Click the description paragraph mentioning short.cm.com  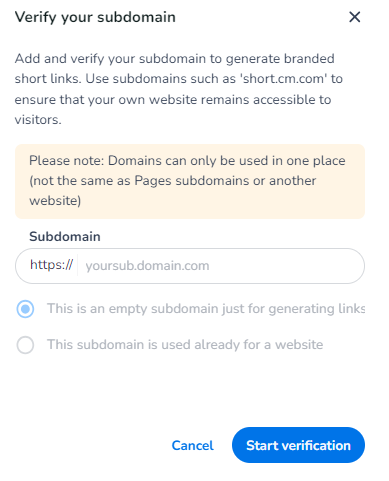pyautogui.click(x=179, y=89)
